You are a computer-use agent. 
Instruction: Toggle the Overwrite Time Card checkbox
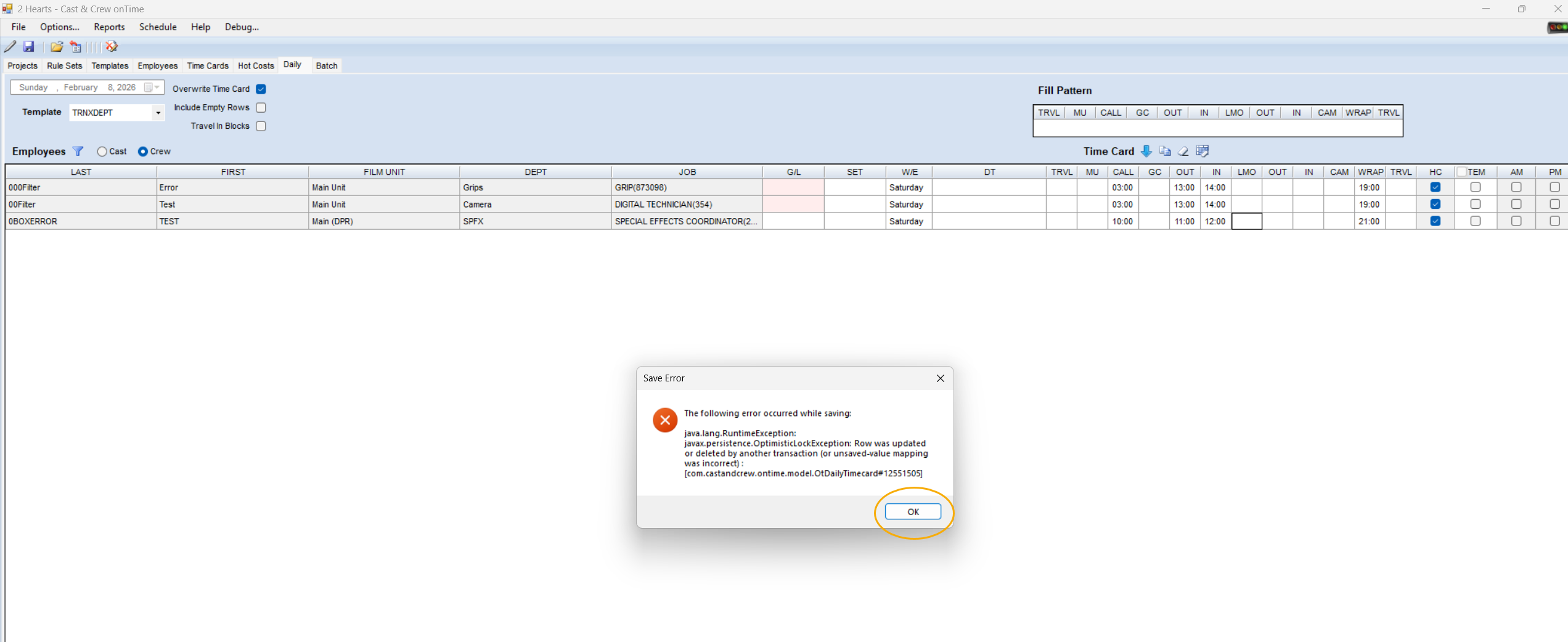click(x=261, y=89)
